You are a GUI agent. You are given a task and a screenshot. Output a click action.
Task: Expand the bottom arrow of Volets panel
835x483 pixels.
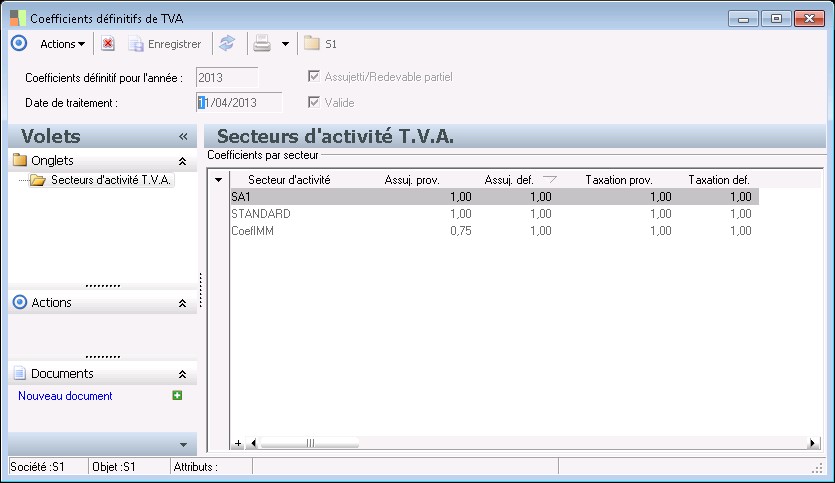[x=183, y=445]
